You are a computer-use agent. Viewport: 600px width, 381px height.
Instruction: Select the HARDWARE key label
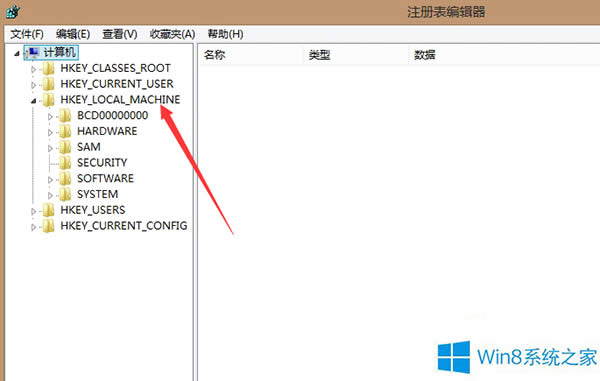click(107, 131)
